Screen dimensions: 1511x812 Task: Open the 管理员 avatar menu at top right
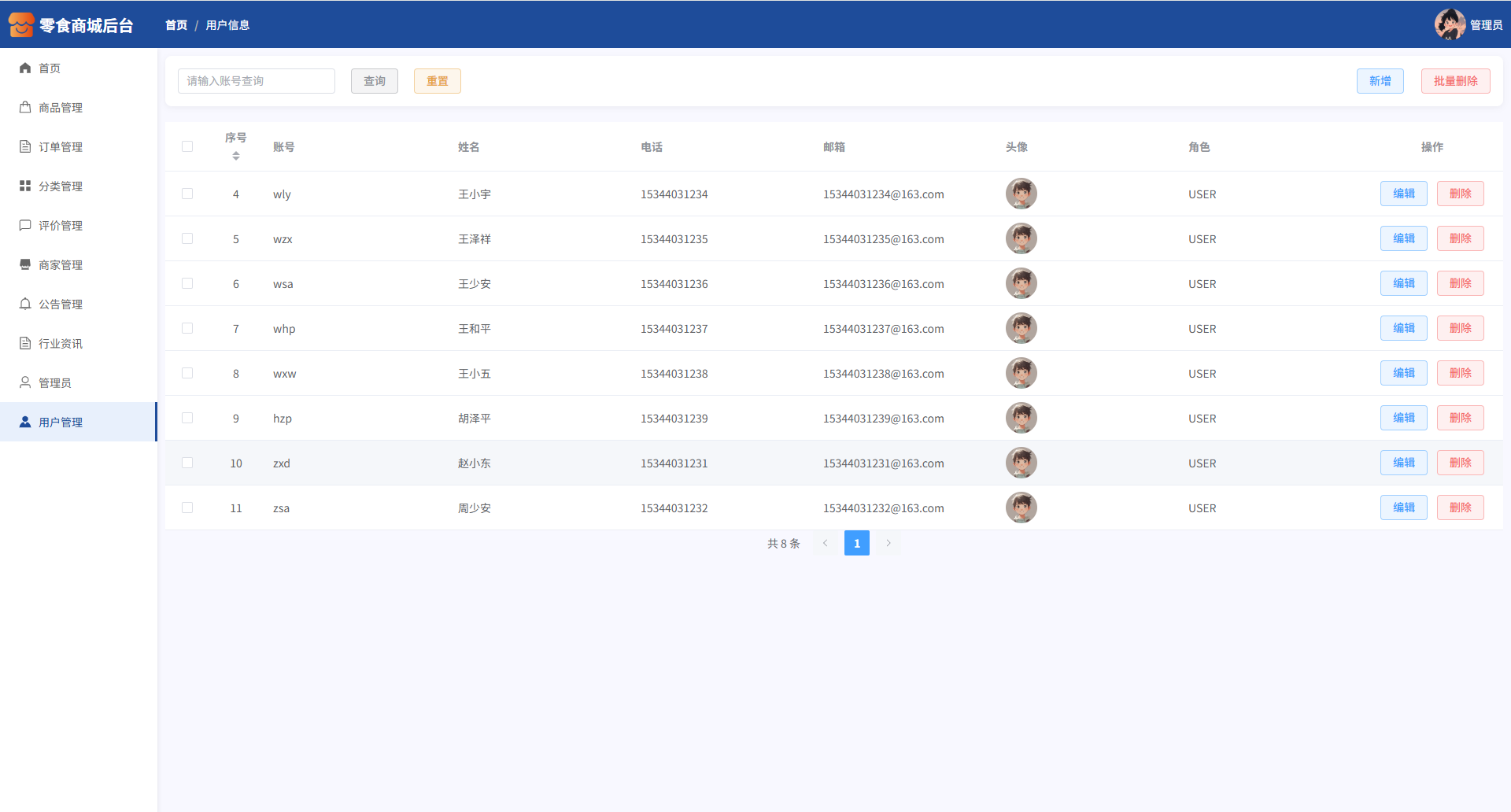1450,25
